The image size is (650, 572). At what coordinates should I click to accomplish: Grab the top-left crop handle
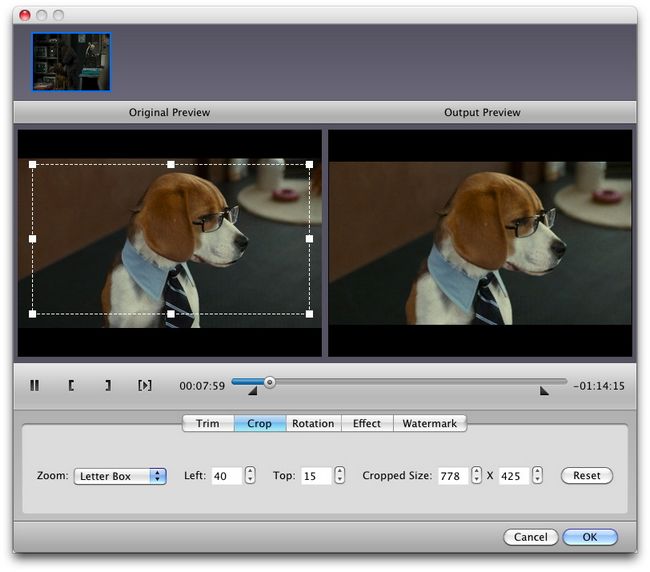click(33, 165)
